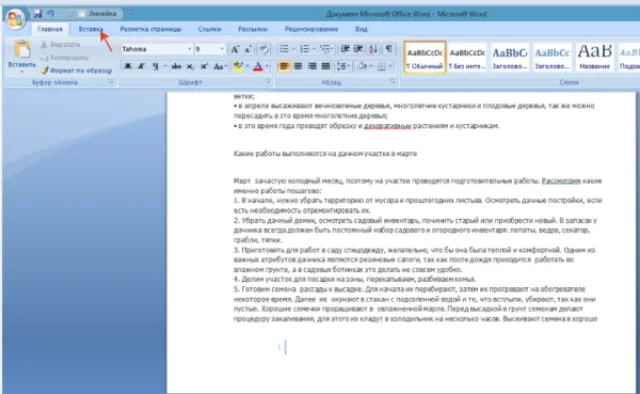Open the font size 9 dropdown
This screenshot has height=394, width=640.
coord(222,49)
